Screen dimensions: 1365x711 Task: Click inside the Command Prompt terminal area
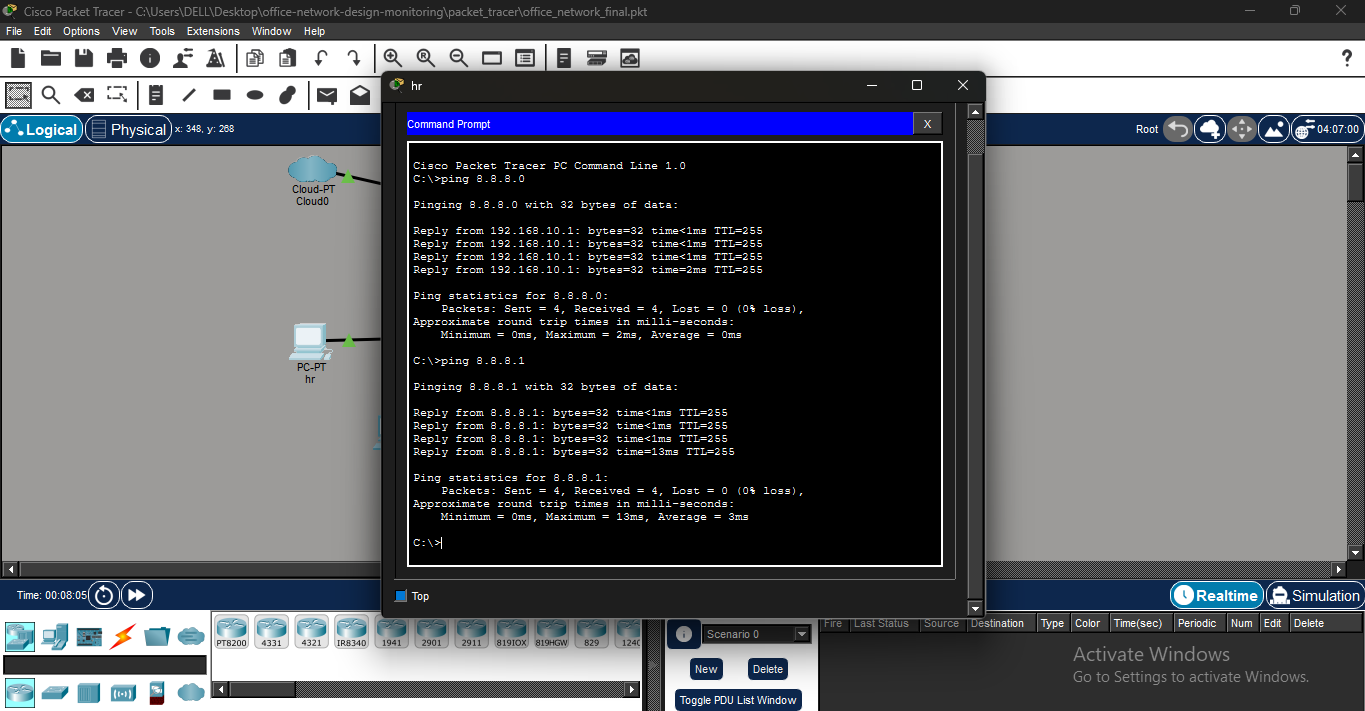coord(674,354)
